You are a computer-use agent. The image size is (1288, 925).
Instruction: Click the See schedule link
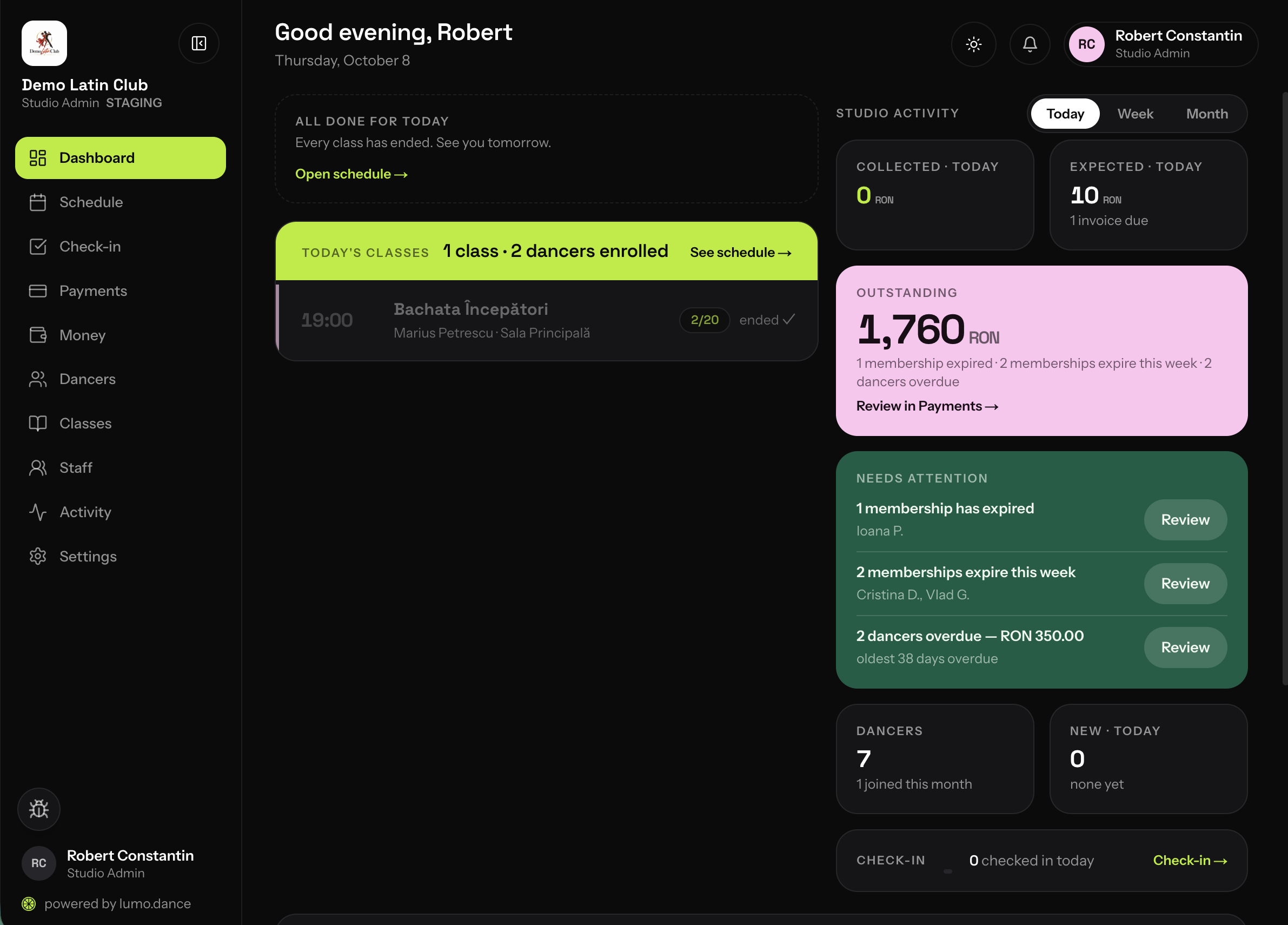pyautogui.click(x=741, y=252)
